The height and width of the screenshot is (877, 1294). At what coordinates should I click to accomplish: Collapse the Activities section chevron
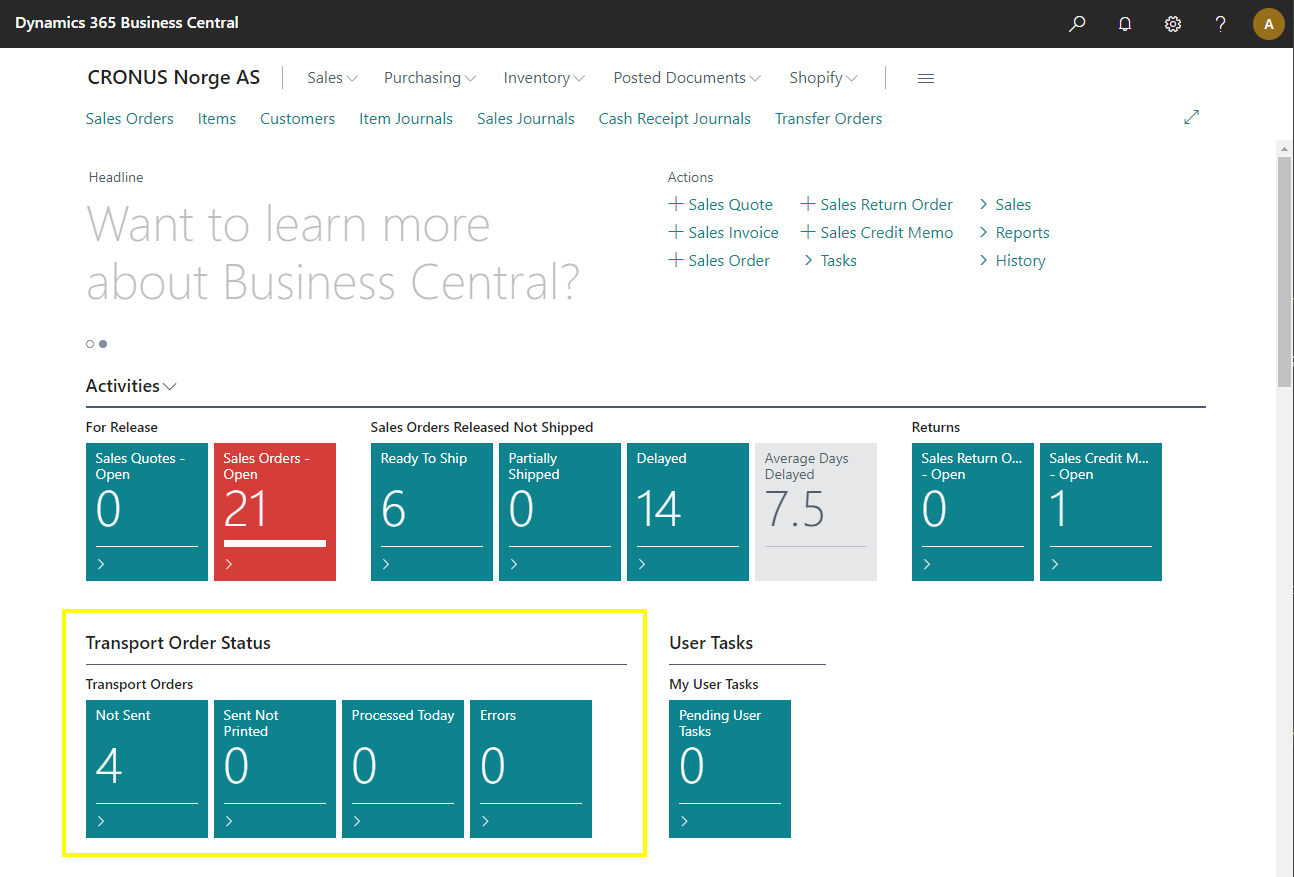[x=170, y=387]
